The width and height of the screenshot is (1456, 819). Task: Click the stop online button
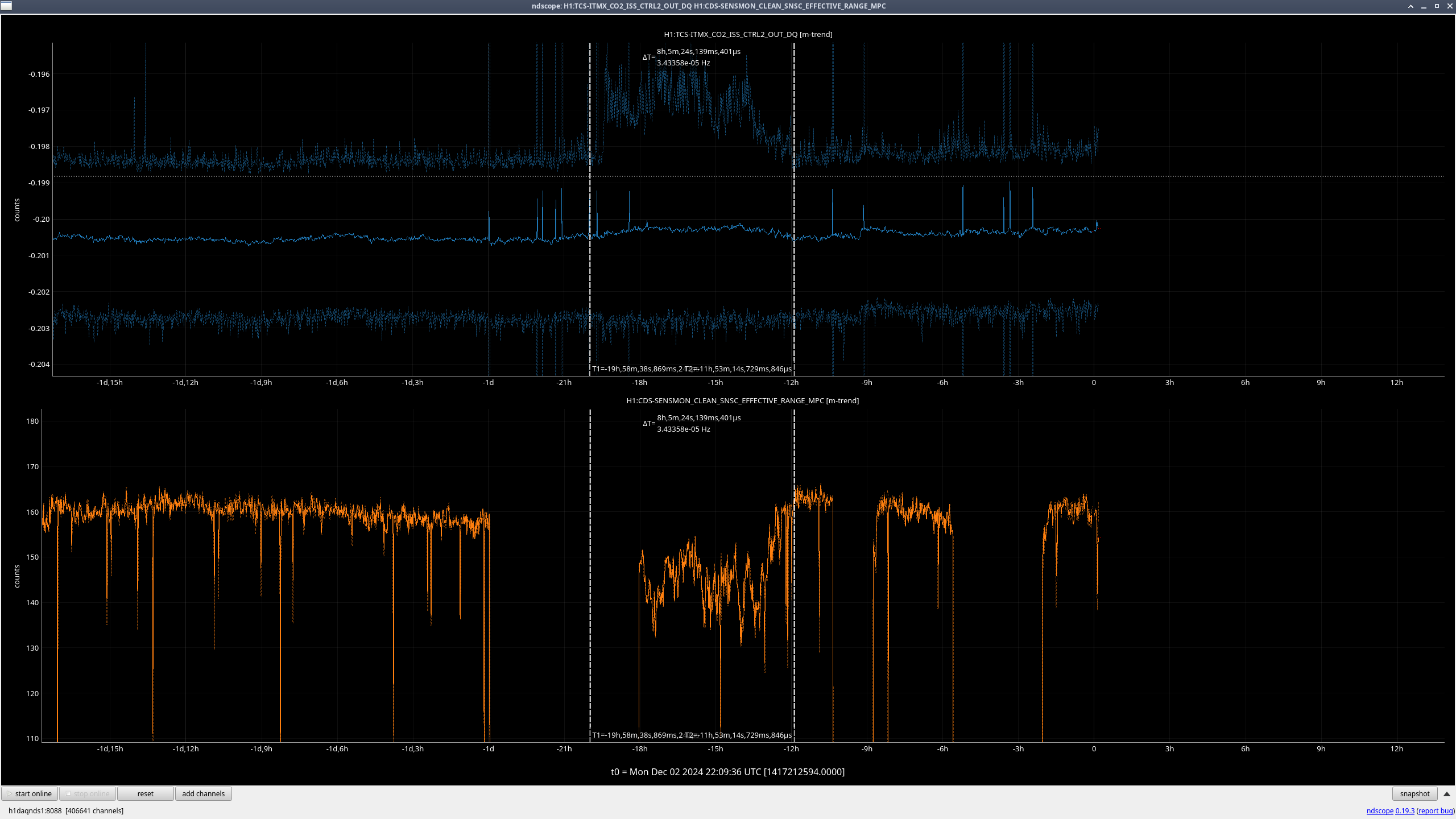(x=88, y=793)
